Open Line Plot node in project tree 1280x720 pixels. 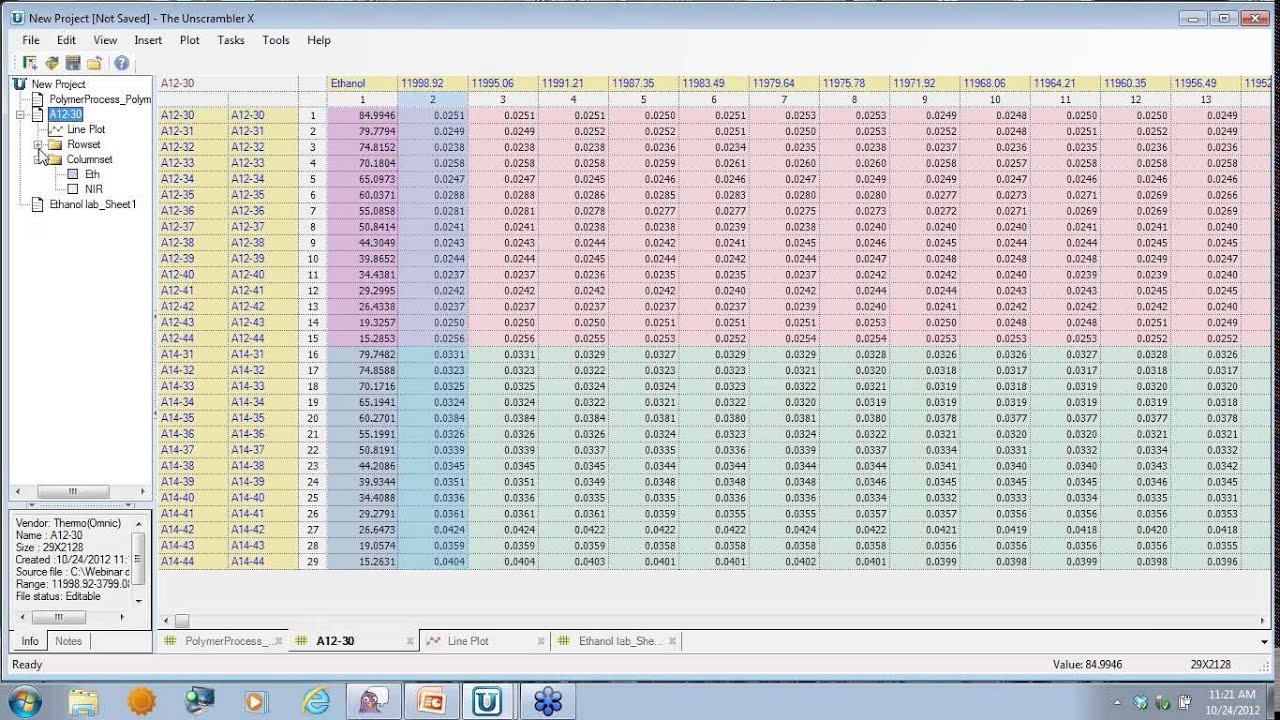(85, 129)
